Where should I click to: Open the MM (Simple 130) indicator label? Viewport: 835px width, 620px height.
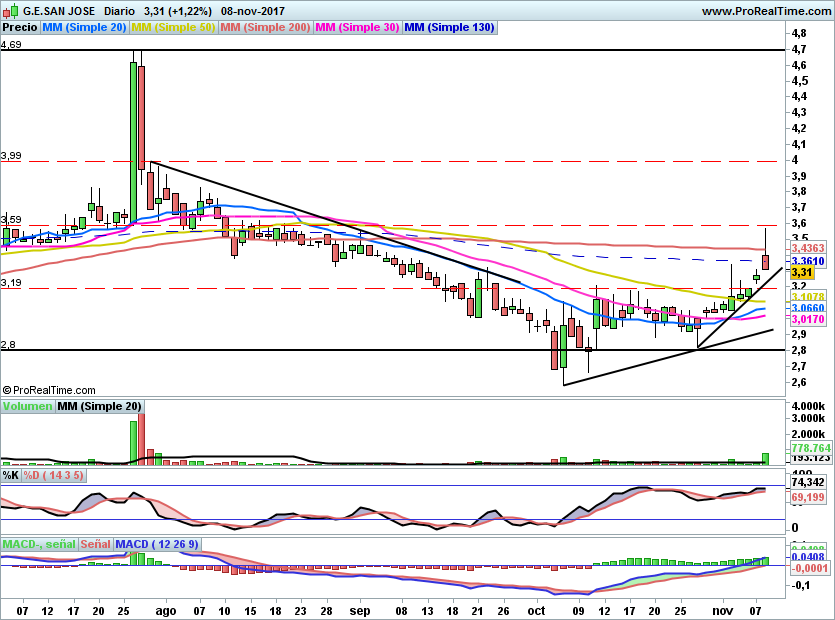click(x=449, y=28)
